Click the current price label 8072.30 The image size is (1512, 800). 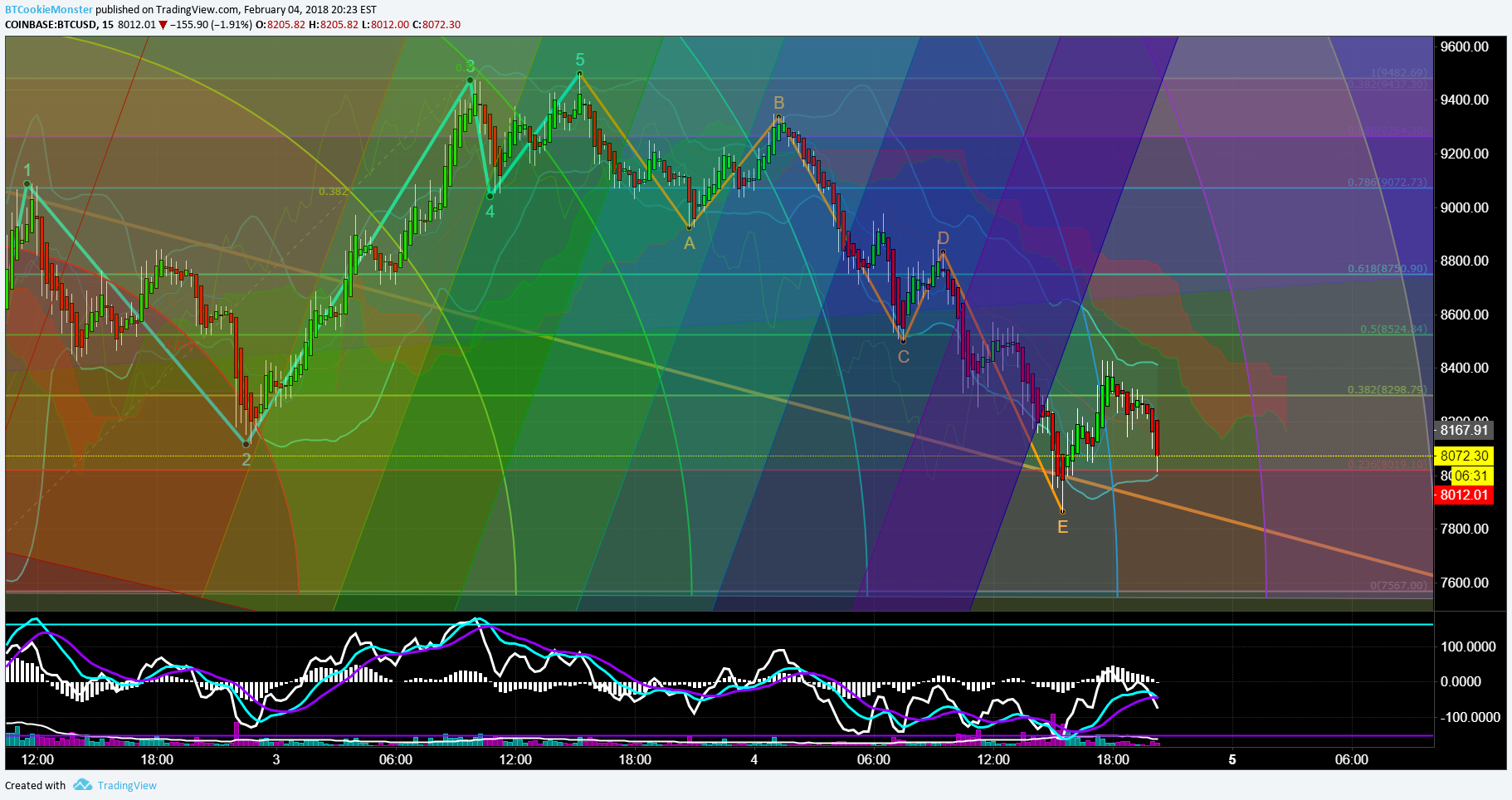click(x=1464, y=456)
